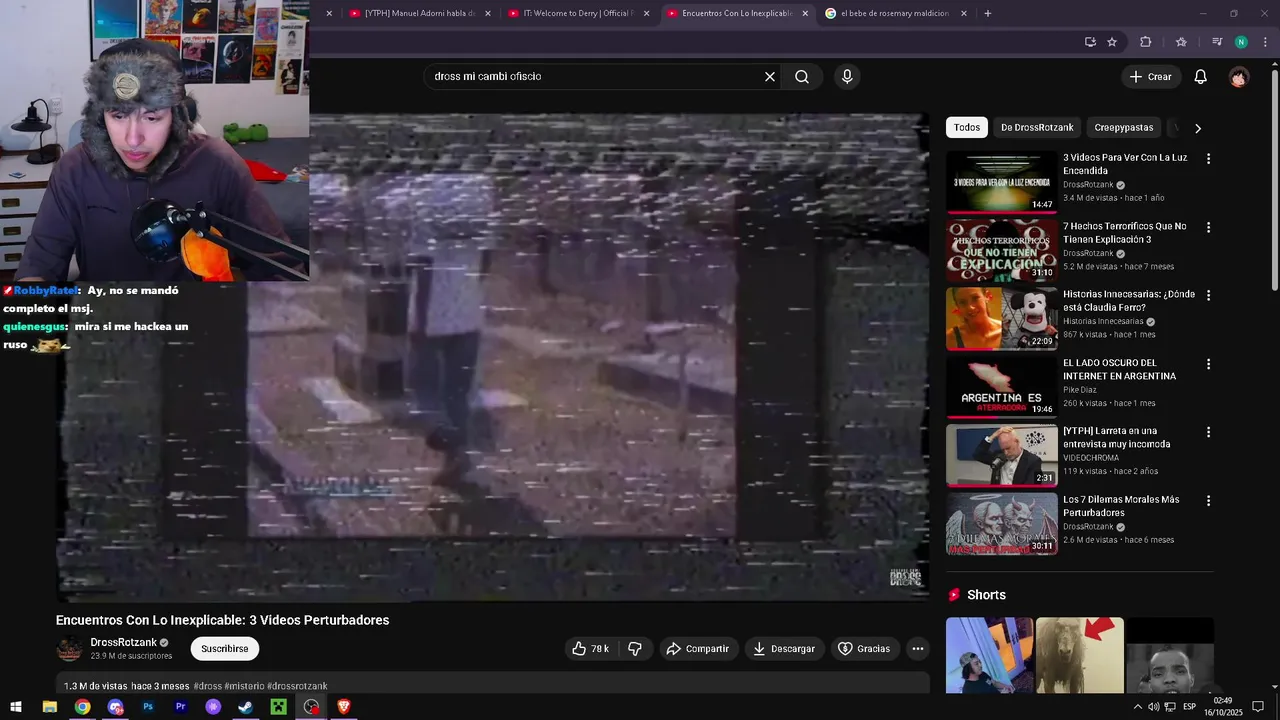This screenshot has width=1280, height=720.
Task: Open DrossRotzank channel name link
Action: pos(124,642)
